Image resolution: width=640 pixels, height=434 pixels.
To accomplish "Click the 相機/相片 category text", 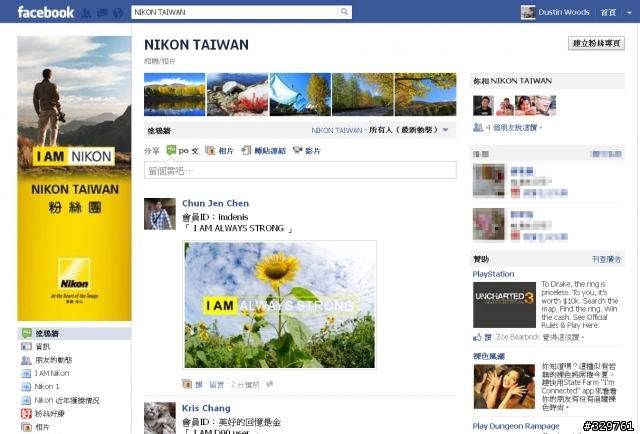I will pos(160,61).
